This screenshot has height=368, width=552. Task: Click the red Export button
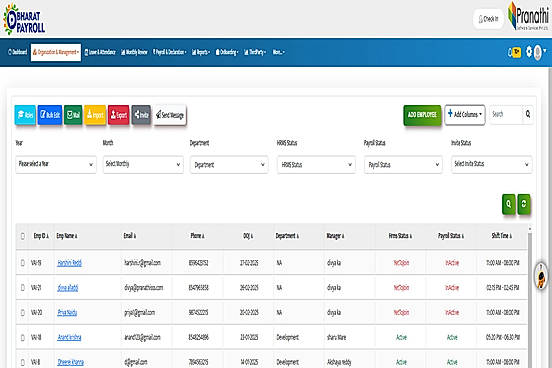[119, 115]
